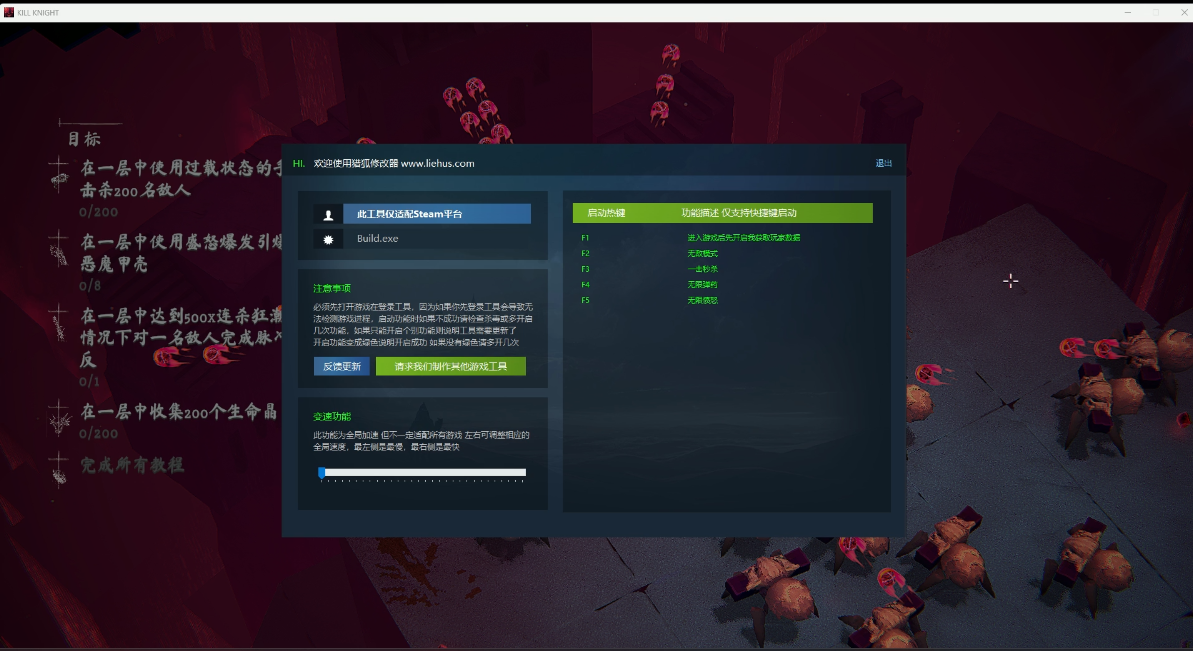The image size is (1193, 651).
Task: Click the 无敌模式 function description
Action: coord(702,253)
